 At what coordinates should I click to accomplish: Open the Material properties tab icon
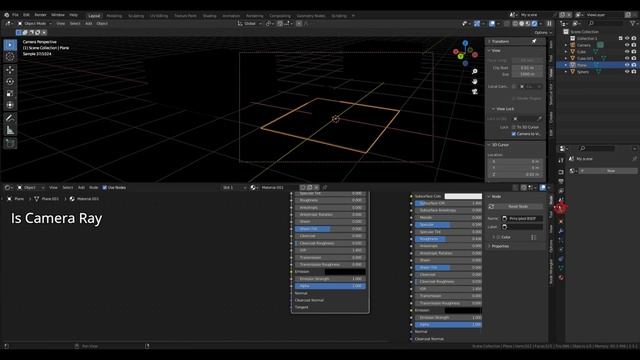(x=561, y=277)
